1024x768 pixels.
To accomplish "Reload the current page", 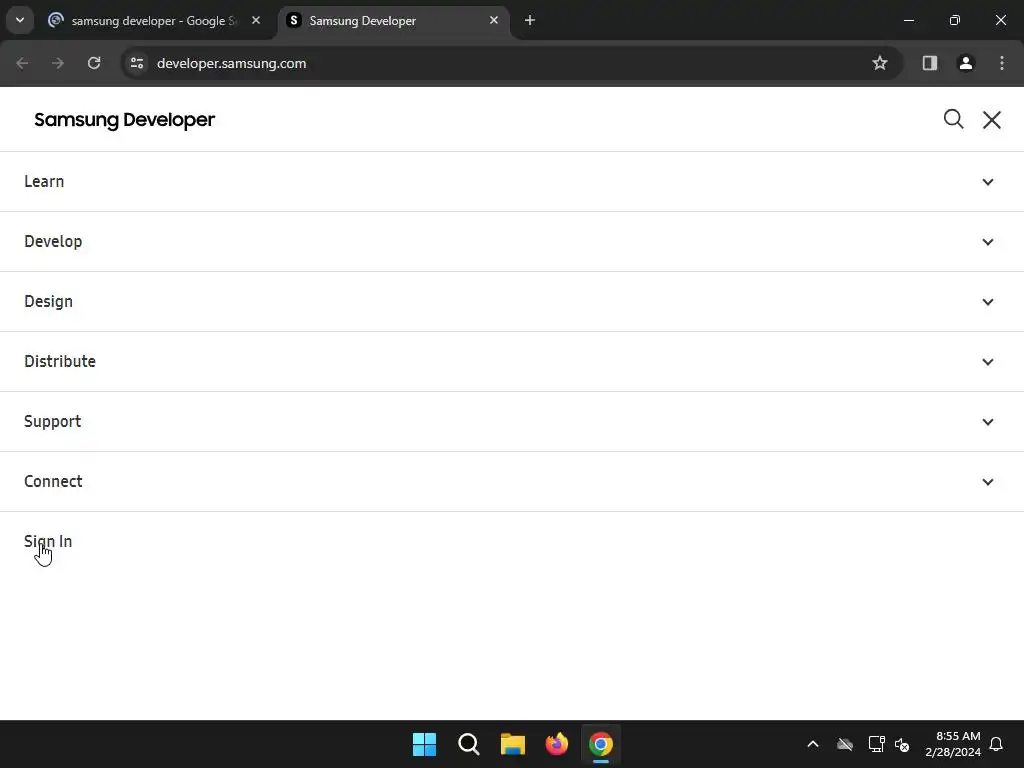I will tap(94, 63).
